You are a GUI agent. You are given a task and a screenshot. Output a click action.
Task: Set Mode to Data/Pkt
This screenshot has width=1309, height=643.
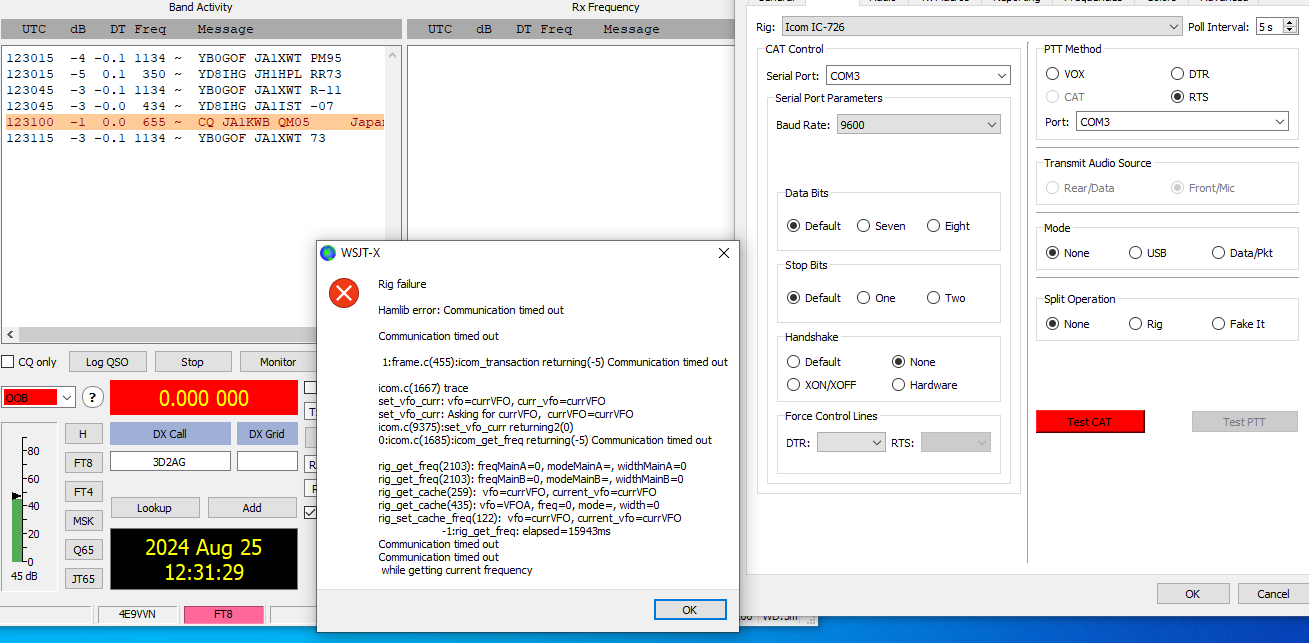coord(1218,253)
